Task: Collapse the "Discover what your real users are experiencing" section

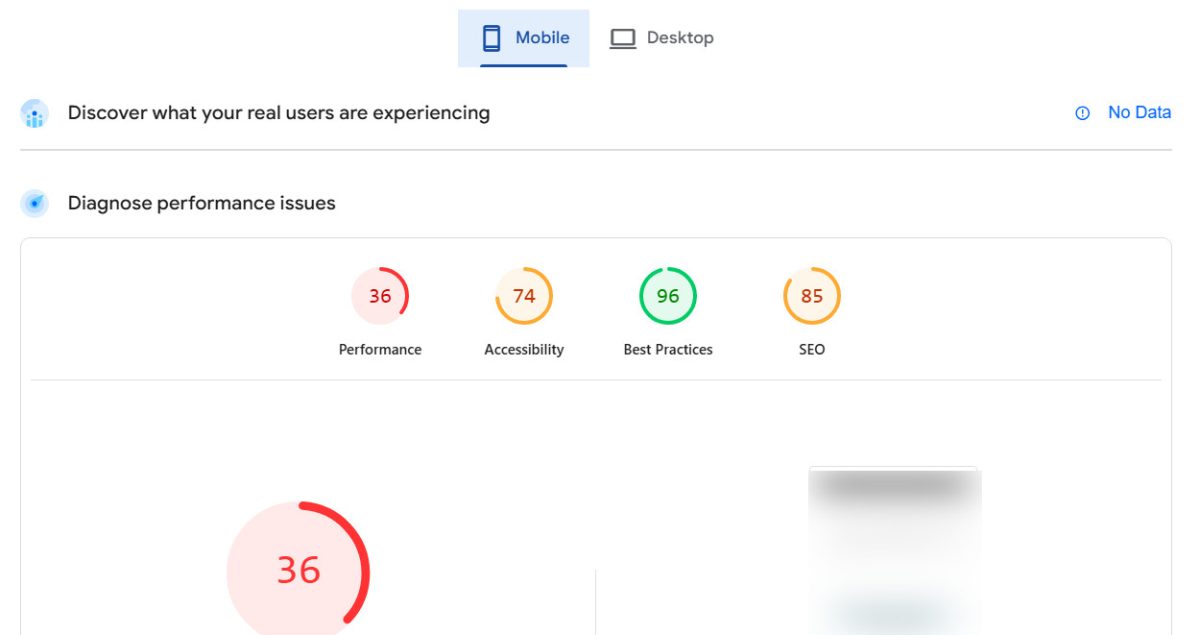Action: (279, 112)
